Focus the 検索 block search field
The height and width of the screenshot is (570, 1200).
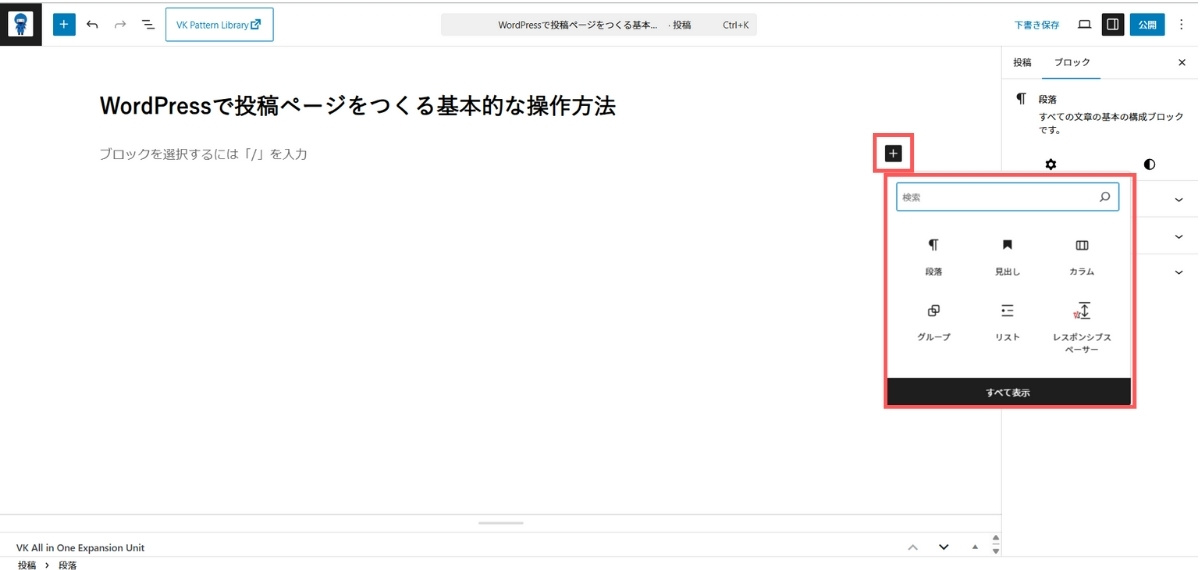pyautogui.click(x=1007, y=197)
